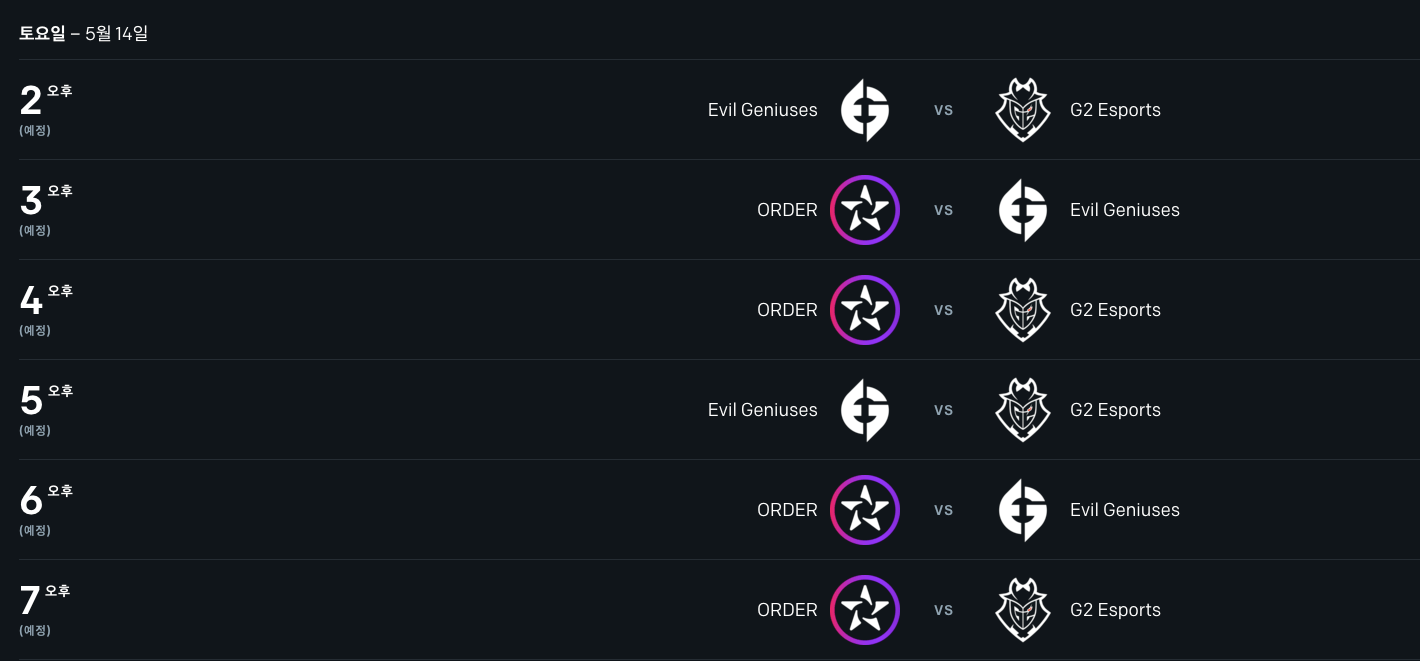The image size is (1420, 661).
Task: Open G2 Esports team name in 4 오후 match
Action: 1115,310
